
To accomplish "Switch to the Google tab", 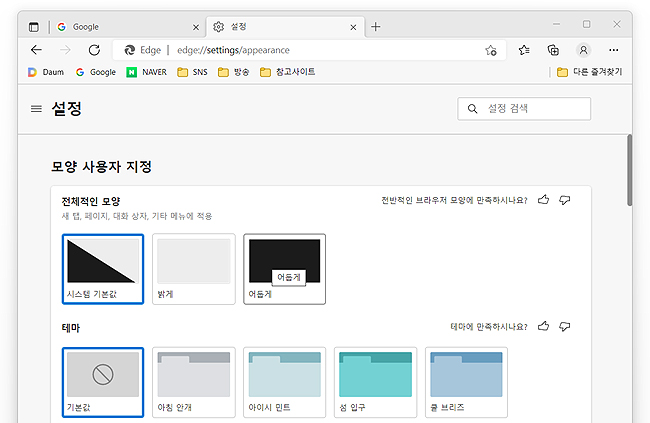I will pyautogui.click(x=128, y=27).
